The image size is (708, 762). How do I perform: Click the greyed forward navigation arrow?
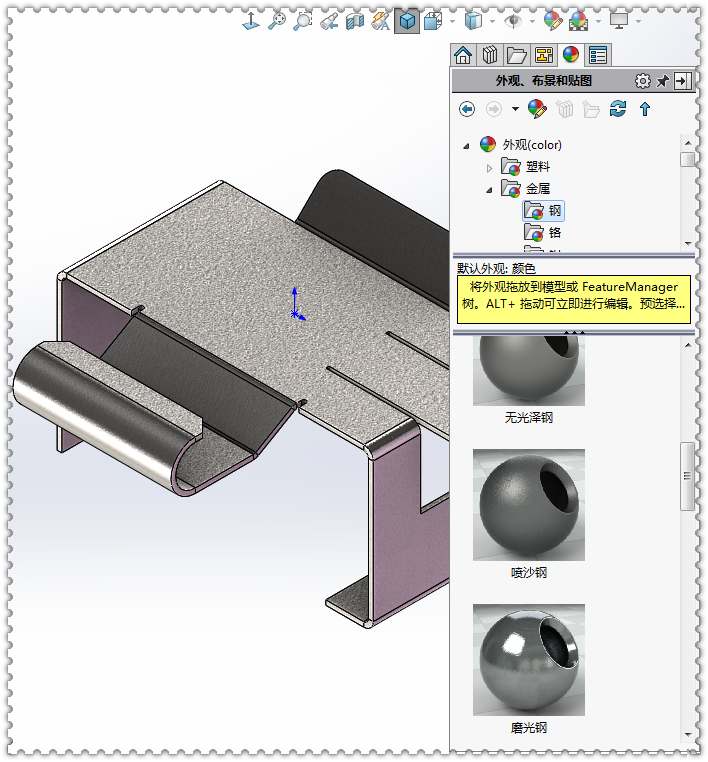pos(494,109)
